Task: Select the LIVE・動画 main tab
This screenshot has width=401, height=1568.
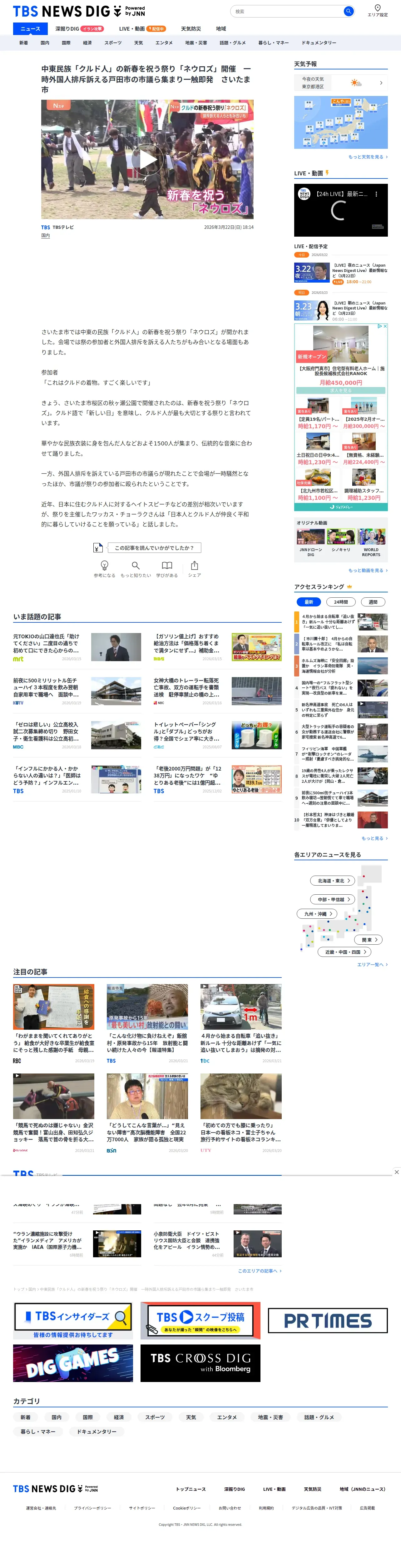Action: (142, 29)
